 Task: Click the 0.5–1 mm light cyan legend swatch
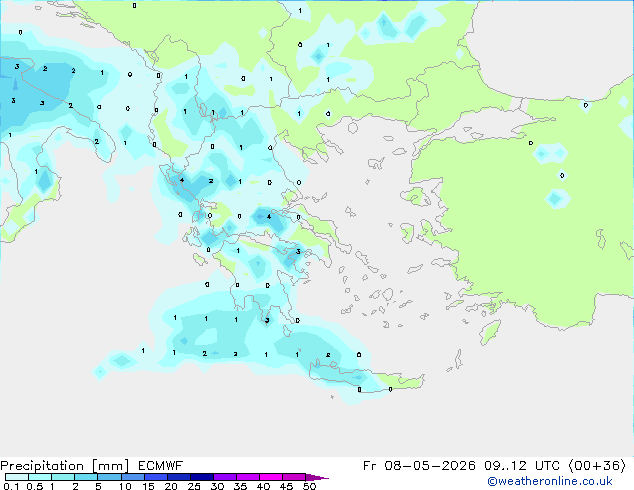[x=40, y=477]
